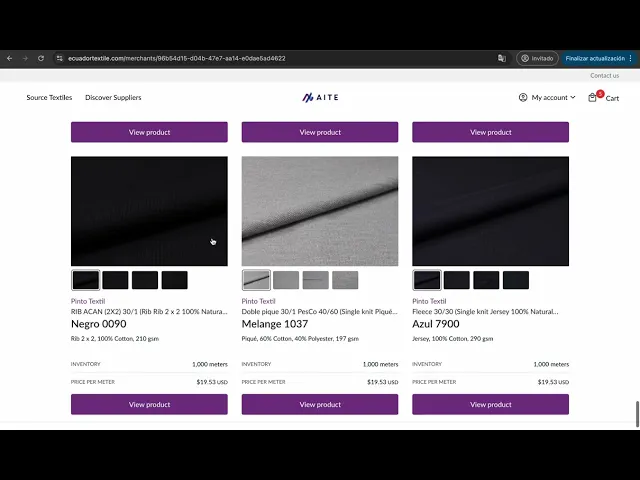Viewport: 640px width, 480px height.
Task: Click 1,000 meters inventory under Azul 7900
Action: point(551,364)
